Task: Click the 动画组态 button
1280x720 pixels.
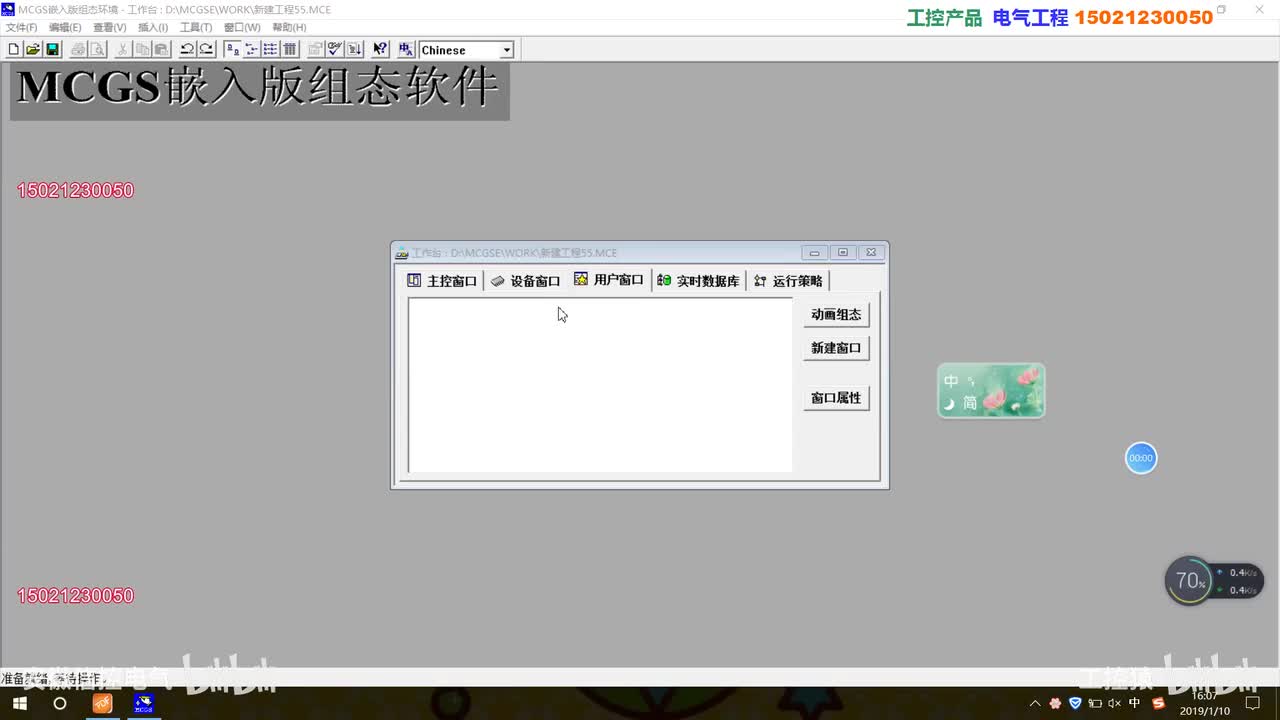Action: (836, 314)
